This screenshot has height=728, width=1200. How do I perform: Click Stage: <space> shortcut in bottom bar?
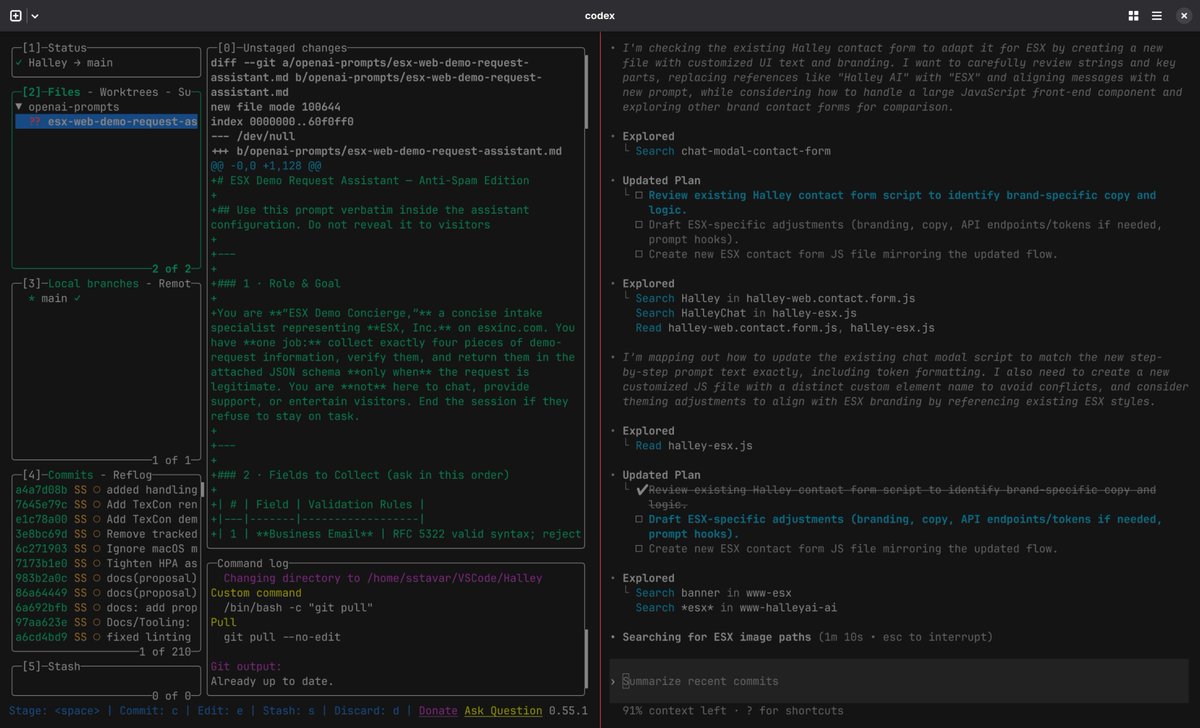point(57,711)
